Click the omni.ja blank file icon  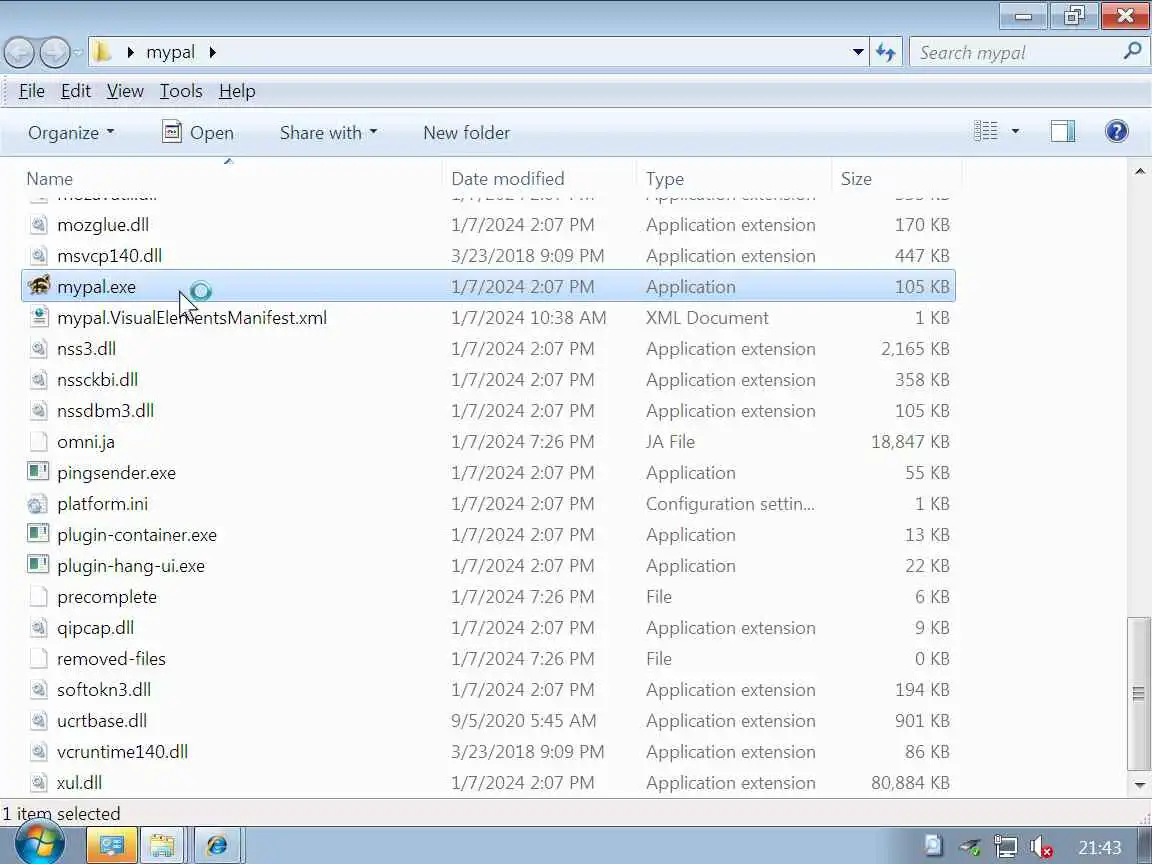pyautogui.click(x=38, y=441)
